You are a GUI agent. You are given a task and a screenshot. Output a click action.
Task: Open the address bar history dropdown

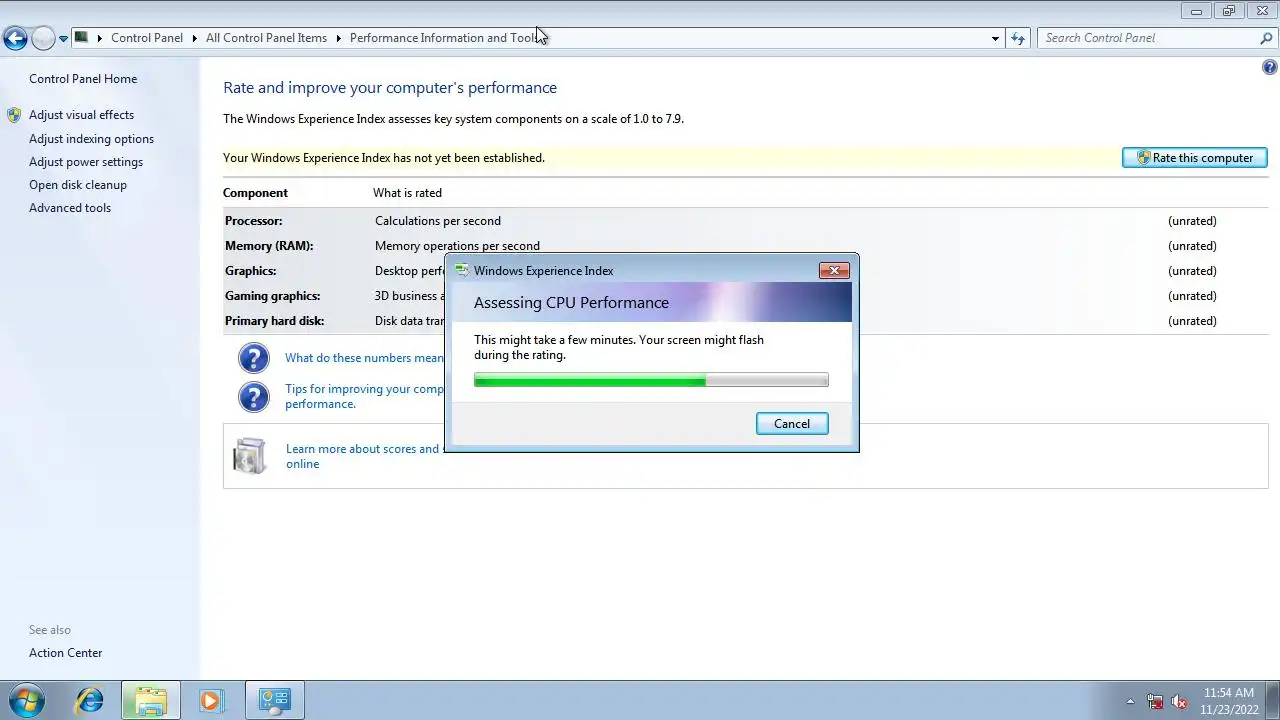pos(995,38)
